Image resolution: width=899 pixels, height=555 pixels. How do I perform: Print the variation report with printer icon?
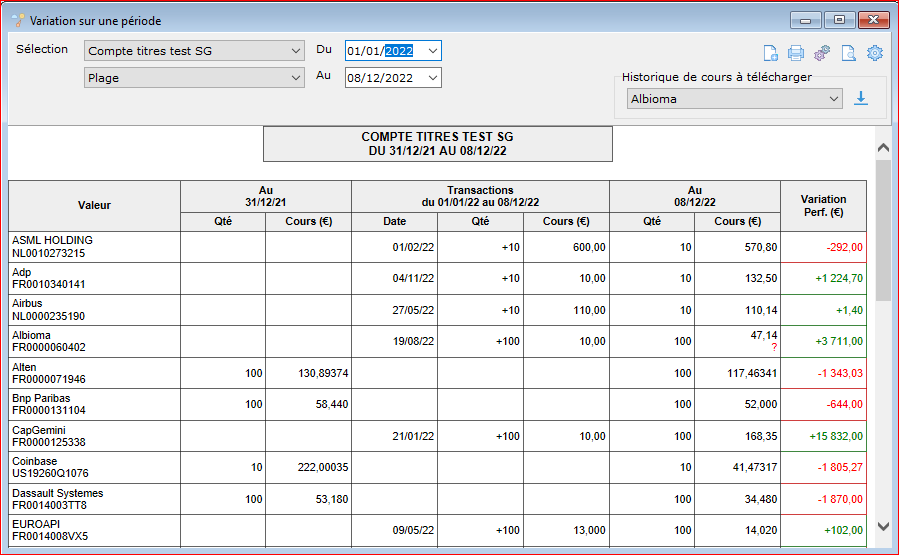[x=796, y=53]
